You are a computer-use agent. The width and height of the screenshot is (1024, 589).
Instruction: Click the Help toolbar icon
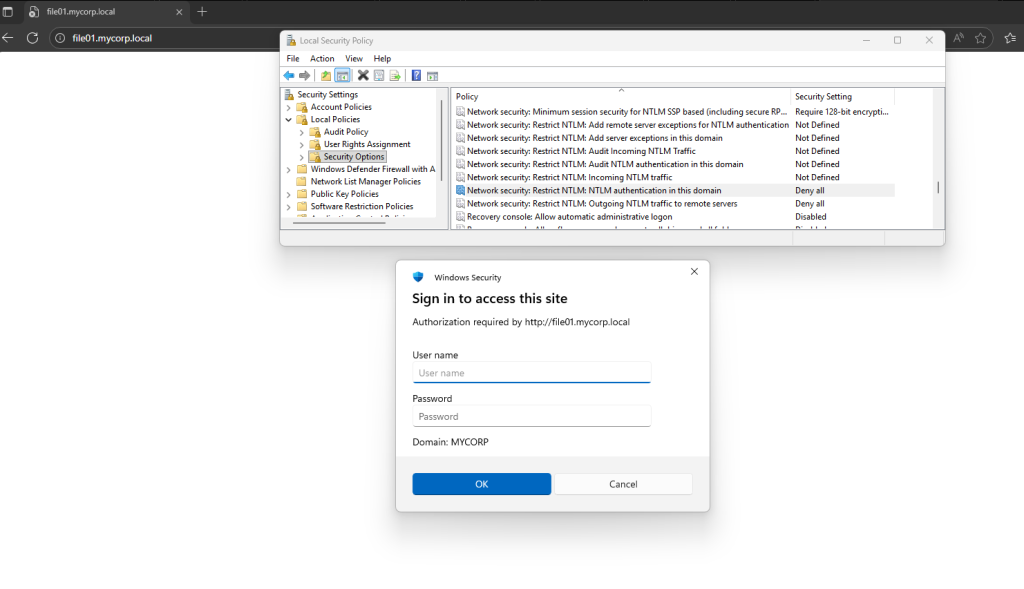[416, 75]
